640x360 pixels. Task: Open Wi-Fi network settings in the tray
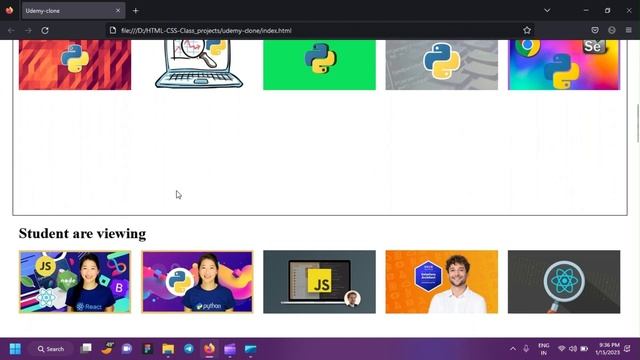coord(562,349)
